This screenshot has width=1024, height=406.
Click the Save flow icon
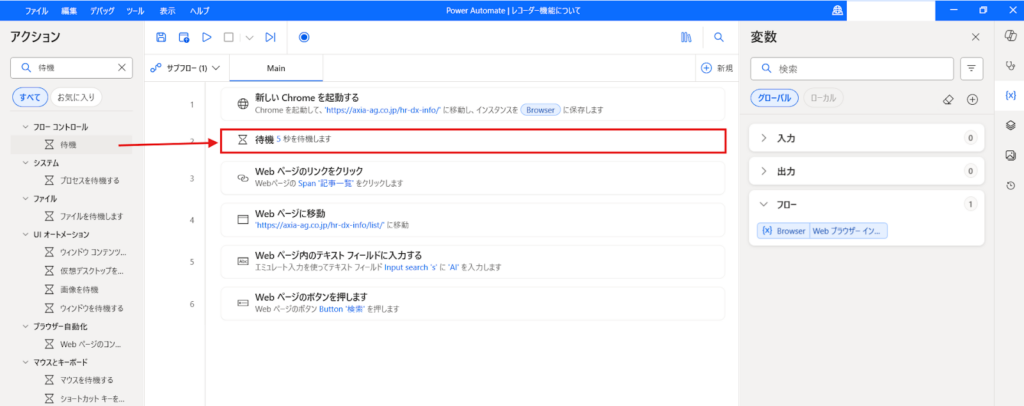pos(162,37)
